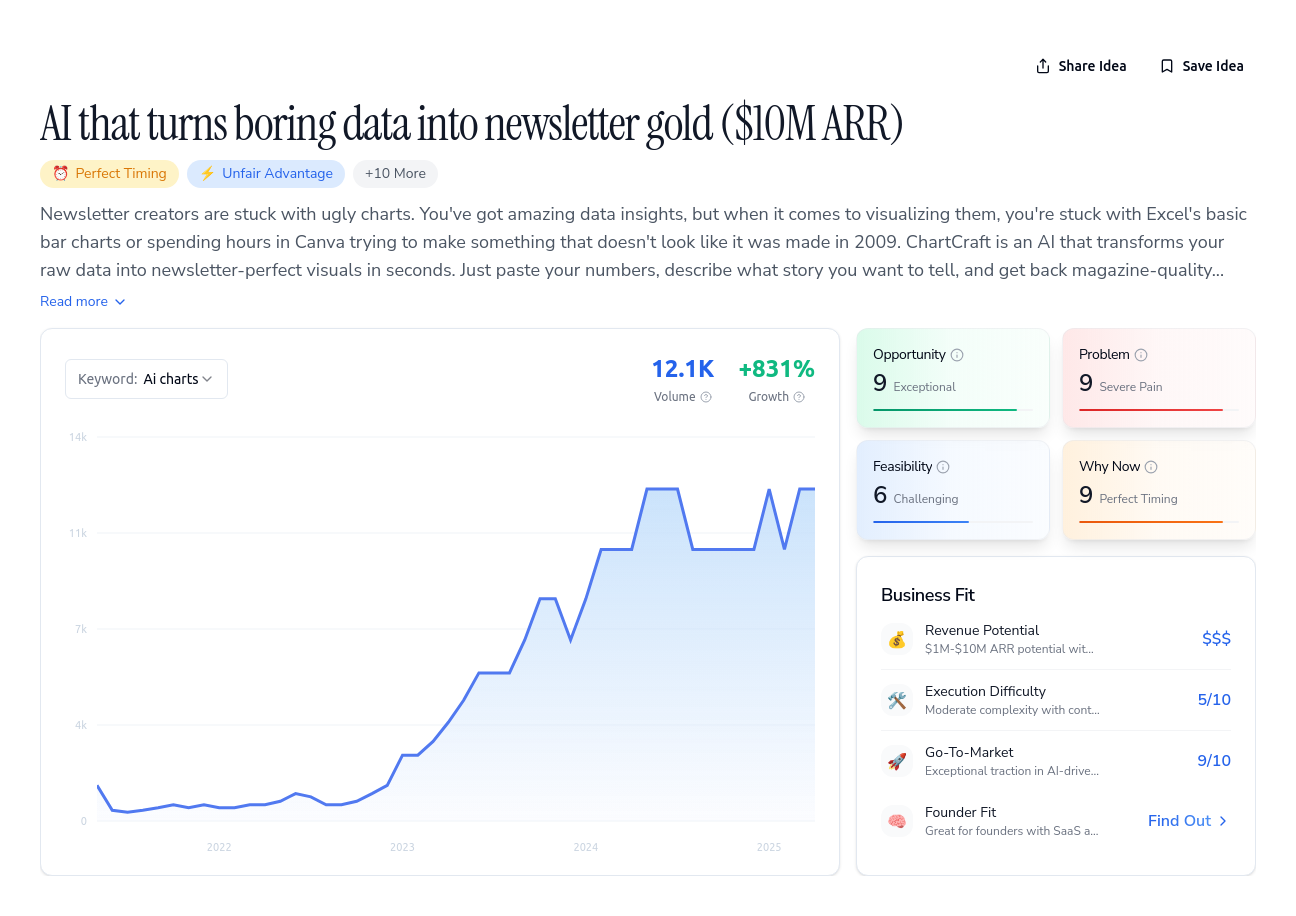Click the Revenue Potential row title

click(982, 631)
